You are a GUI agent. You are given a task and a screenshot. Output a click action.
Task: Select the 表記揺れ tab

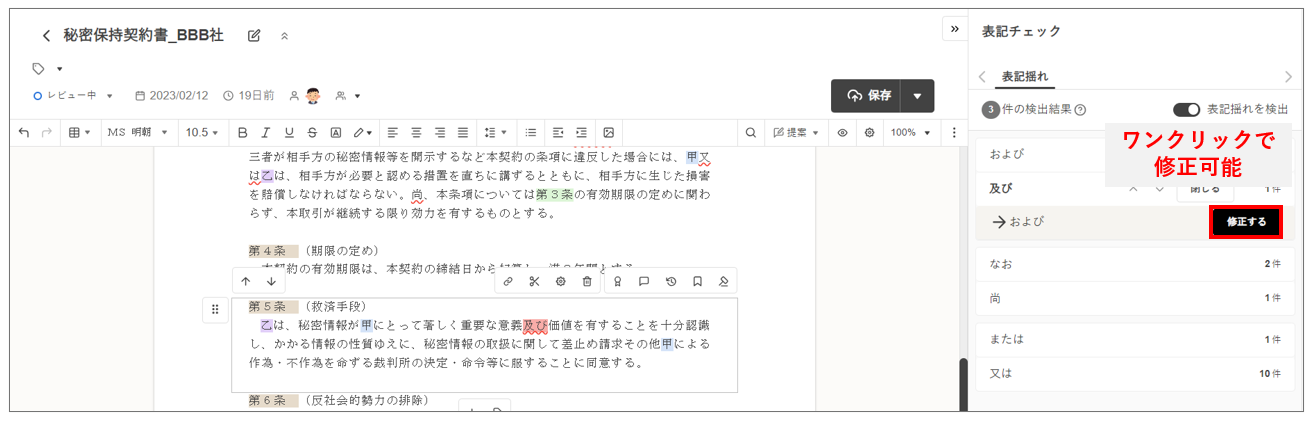[1024, 76]
